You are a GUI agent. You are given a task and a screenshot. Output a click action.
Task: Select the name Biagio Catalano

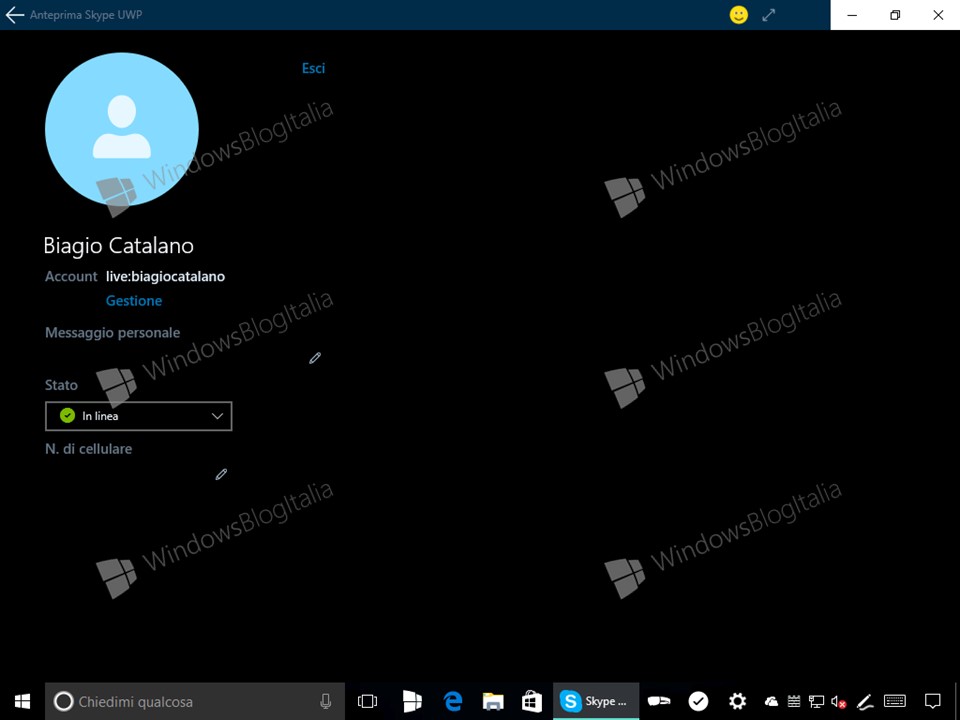tap(119, 246)
